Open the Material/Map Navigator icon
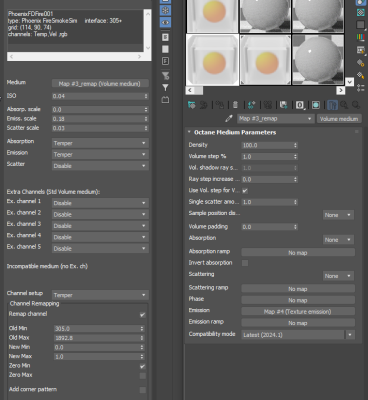Image resolution: width=368 pixels, height=400 pixels. point(360,88)
